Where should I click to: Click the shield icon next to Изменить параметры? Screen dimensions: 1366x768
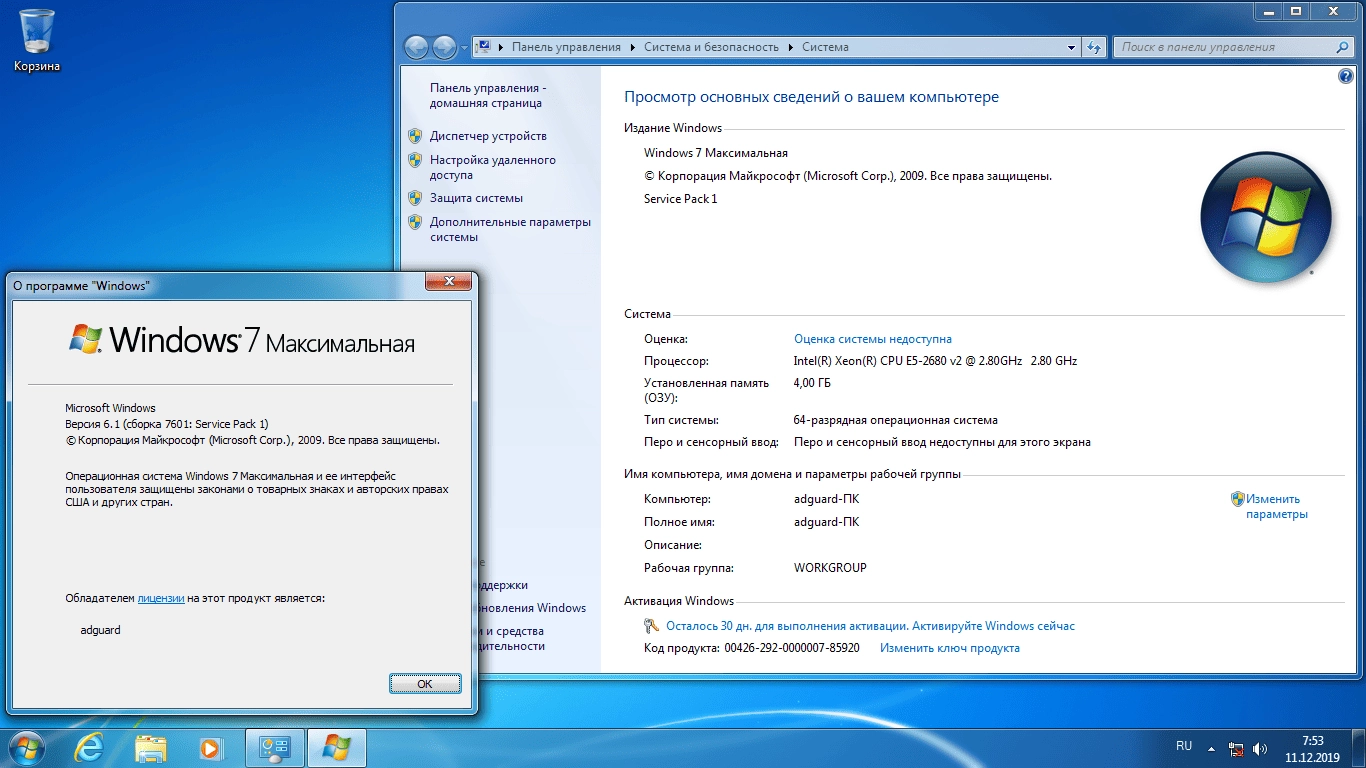[x=1237, y=498]
